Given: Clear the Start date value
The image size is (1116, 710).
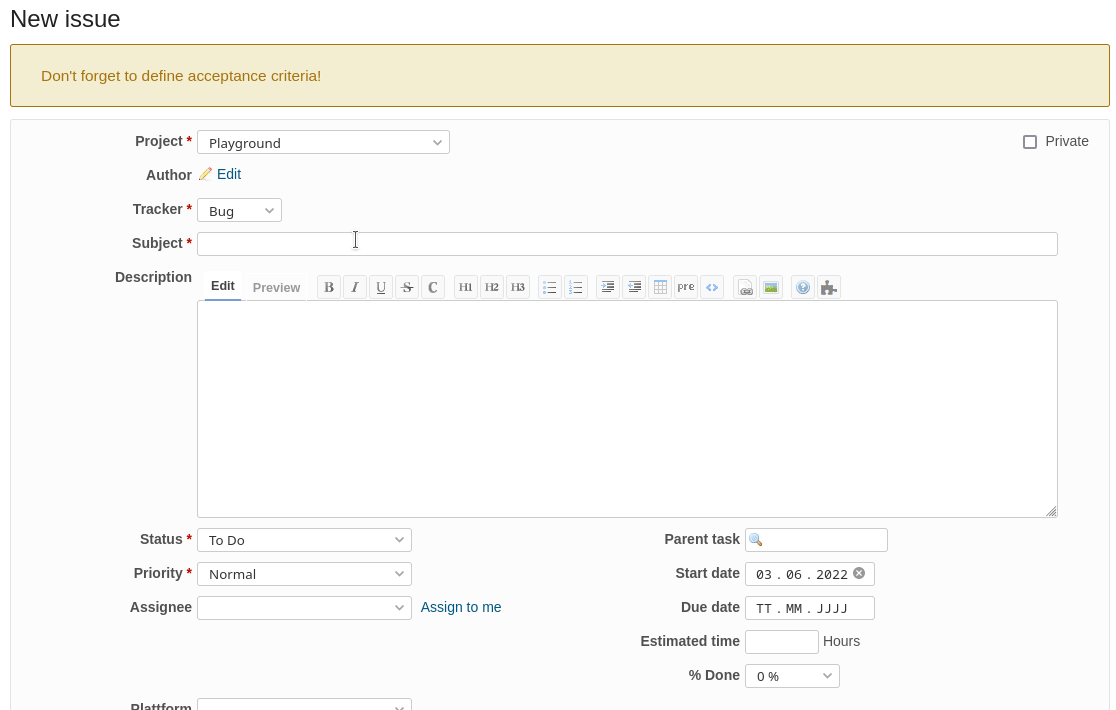Looking at the screenshot, I should pos(859,574).
